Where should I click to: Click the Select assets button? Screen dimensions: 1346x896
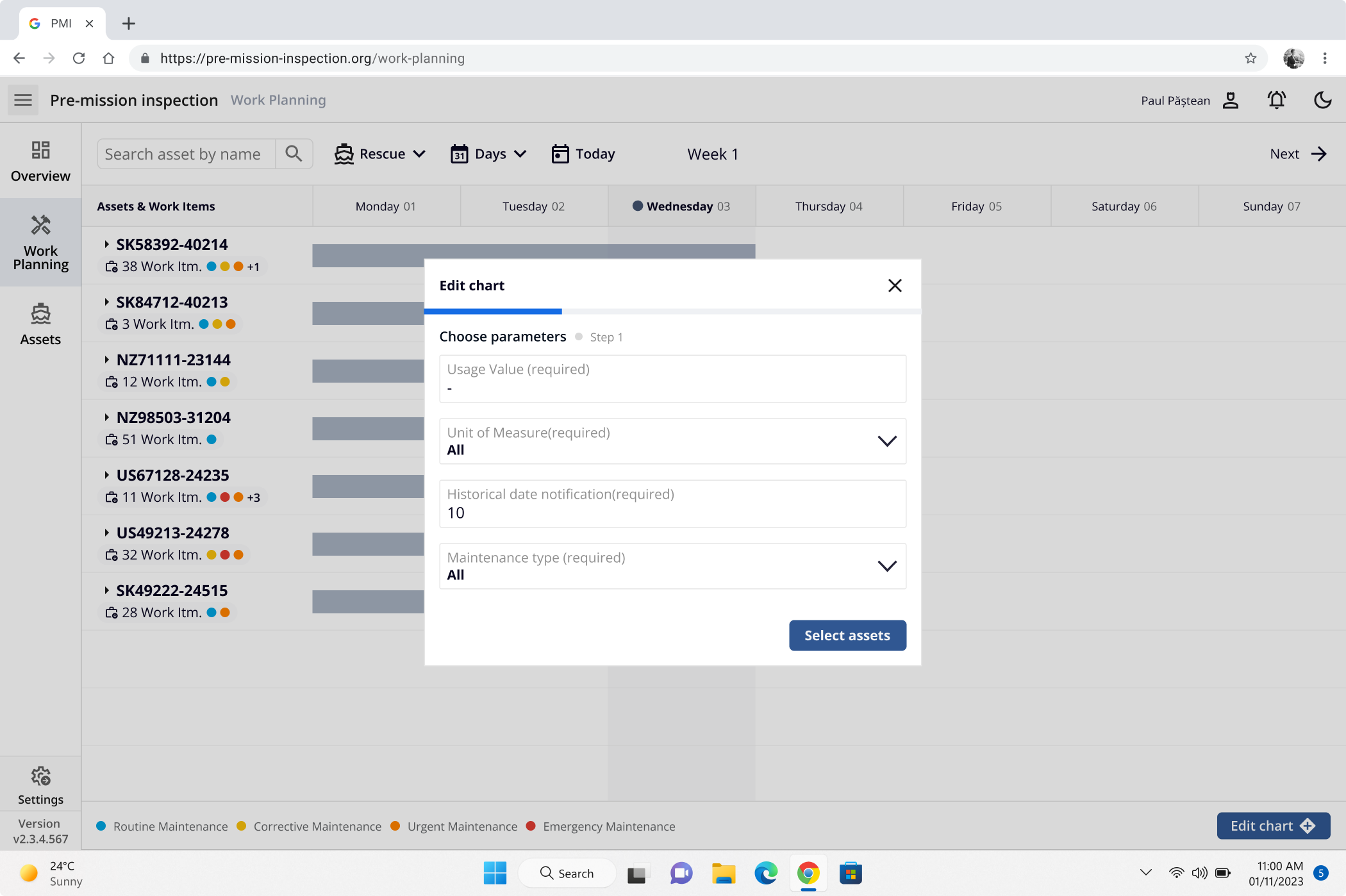coord(847,635)
